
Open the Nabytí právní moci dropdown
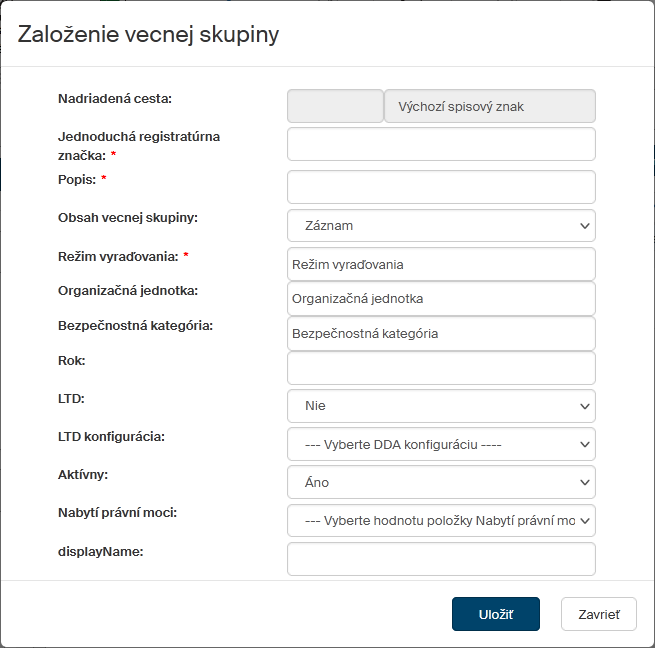click(x=441, y=520)
